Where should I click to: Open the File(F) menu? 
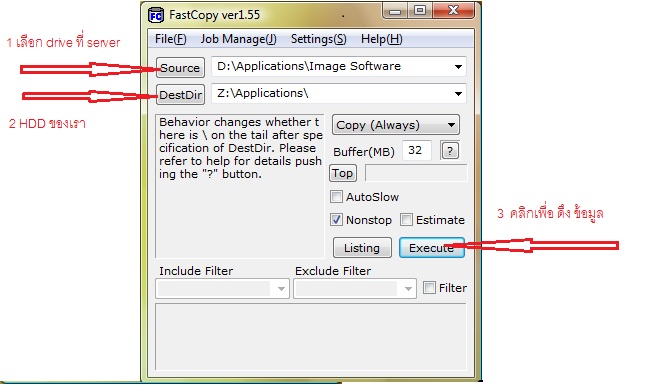pyautogui.click(x=171, y=39)
